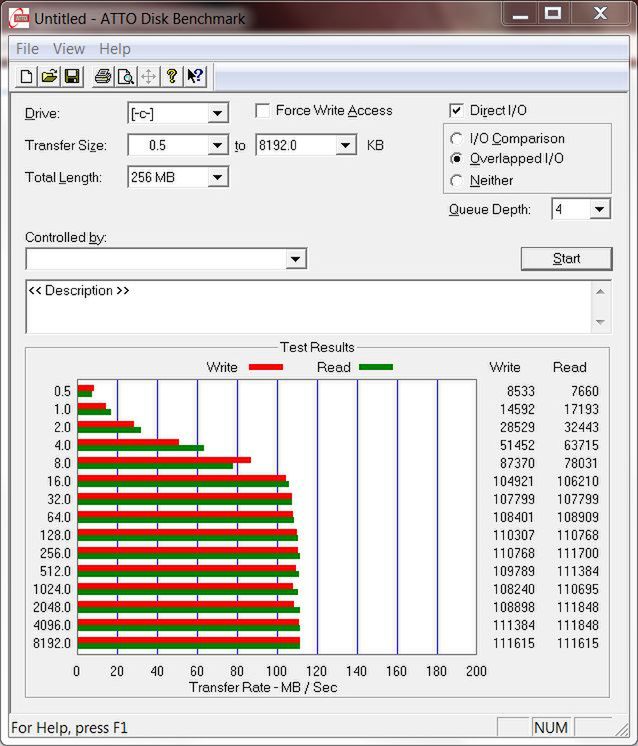Viewport: 638px width, 746px height.
Task: Click the Read value 110695
Action: pos(578,589)
